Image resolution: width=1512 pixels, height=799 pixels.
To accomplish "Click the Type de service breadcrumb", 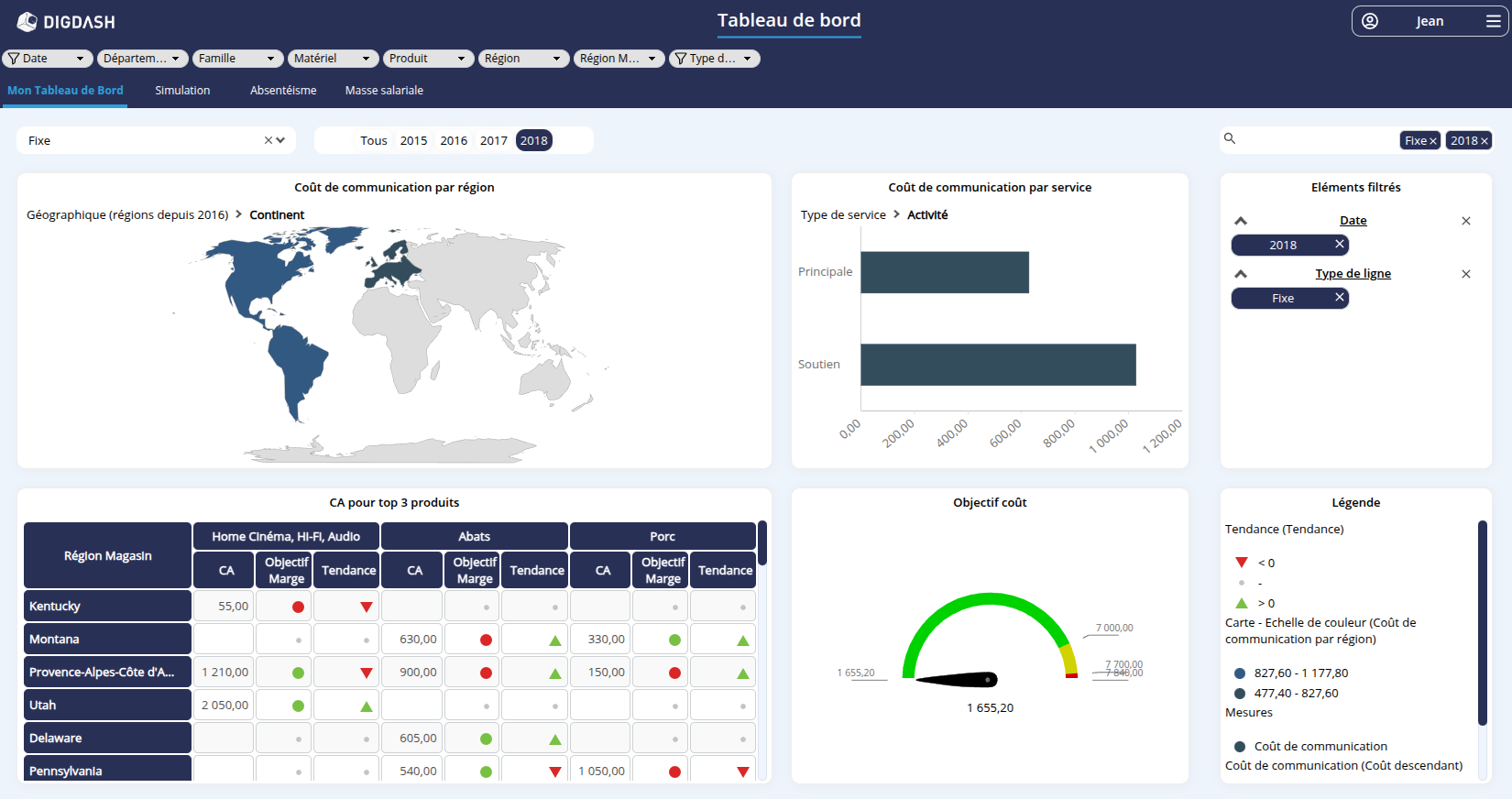I will tap(843, 215).
